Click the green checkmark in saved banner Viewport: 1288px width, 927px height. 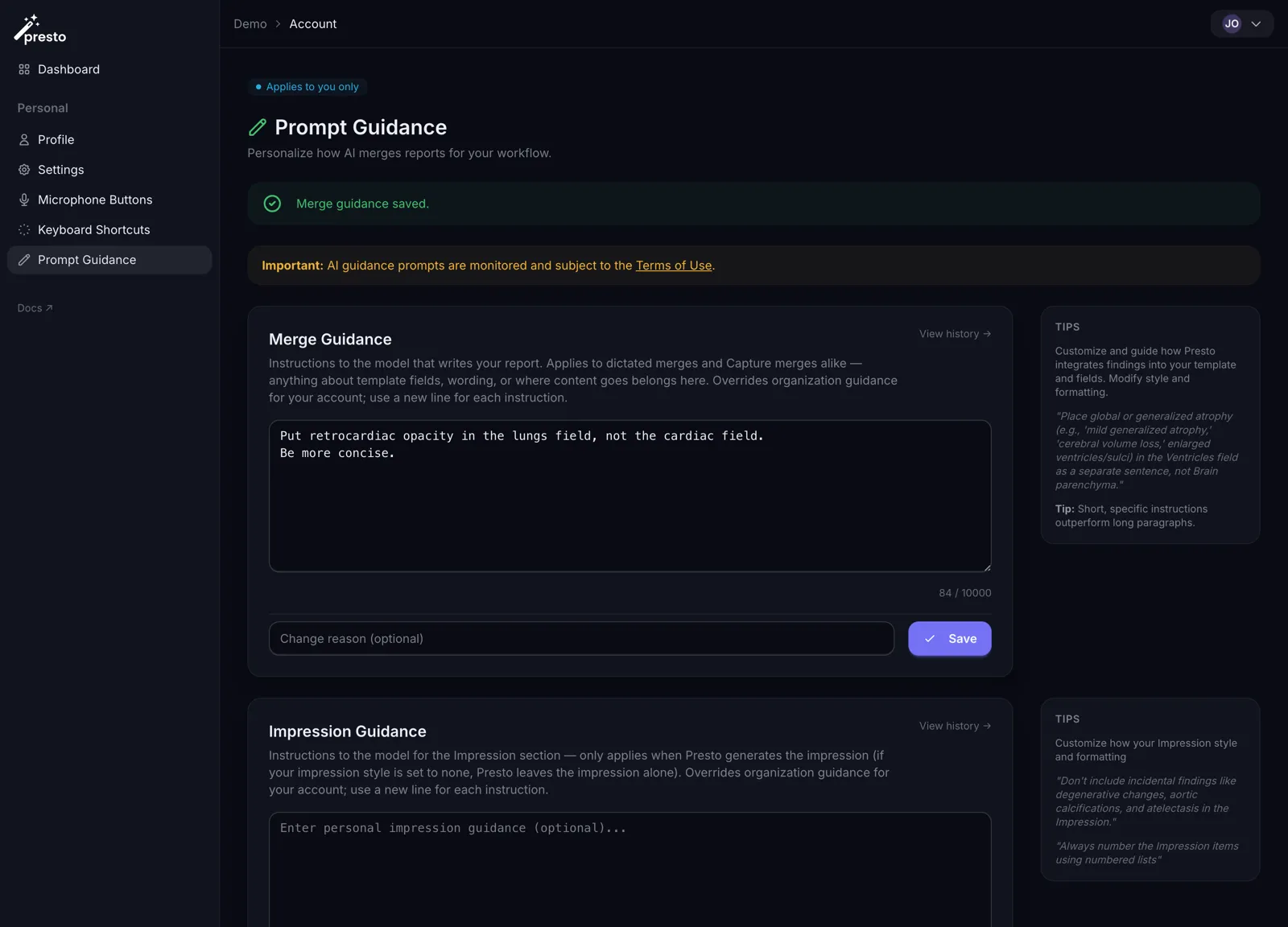(272, 204)
